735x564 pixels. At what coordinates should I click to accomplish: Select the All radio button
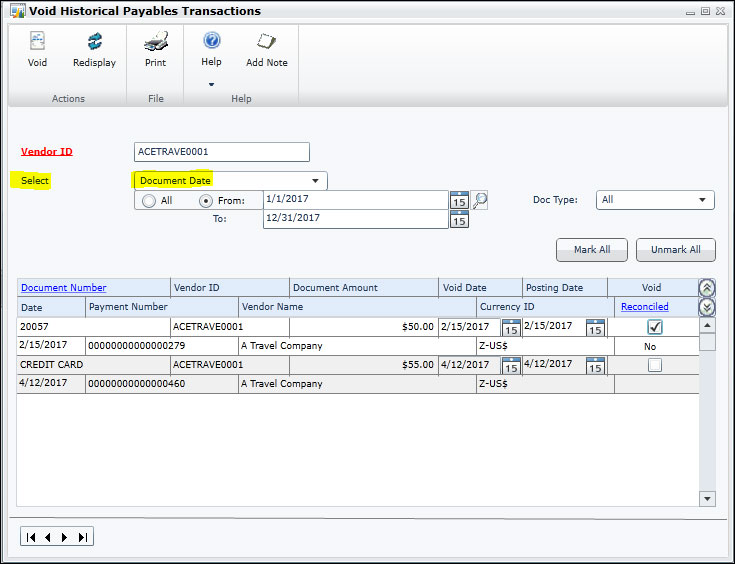click(x=149, y=201)
